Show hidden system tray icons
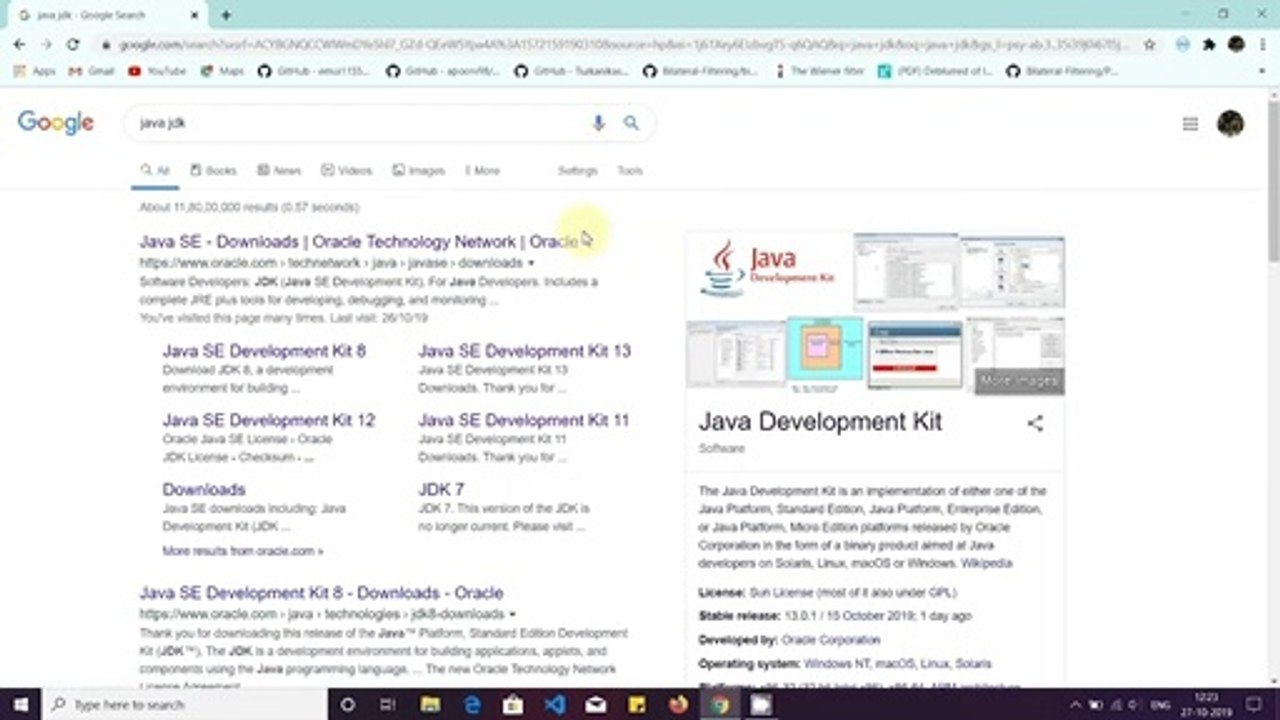This screenshot has height=720, width=1280. [1075, 704]
